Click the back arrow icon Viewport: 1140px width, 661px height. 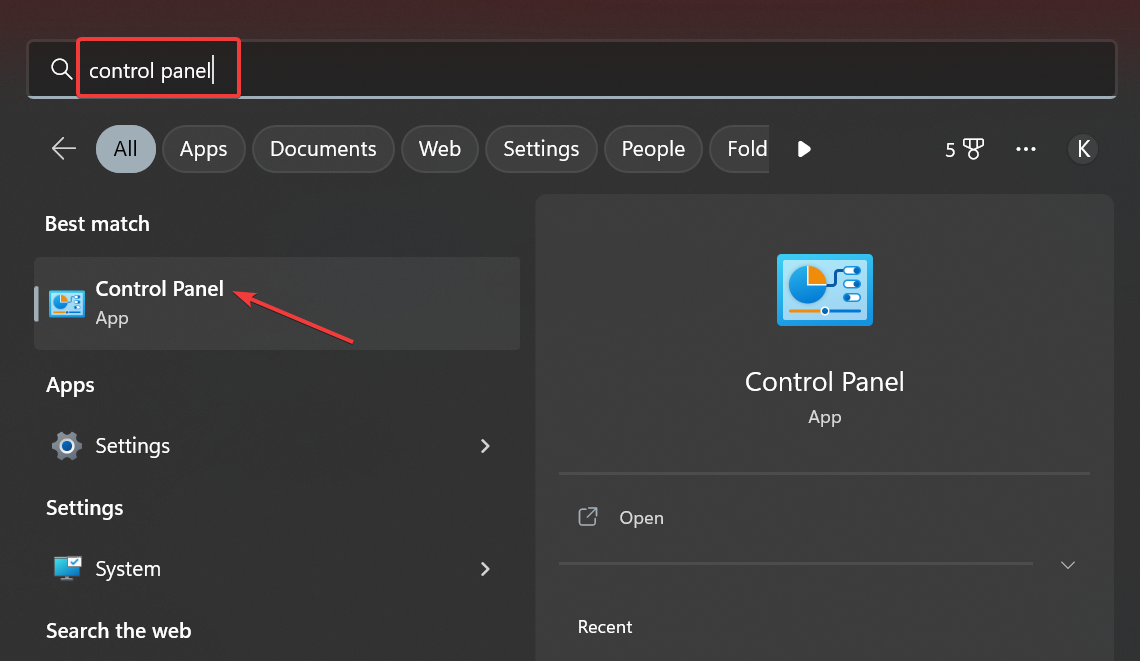pyautogui.click(x=64, y=149)
